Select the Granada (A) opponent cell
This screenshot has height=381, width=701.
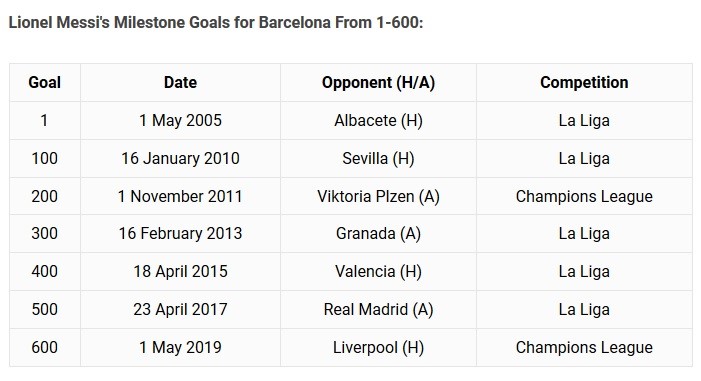pos(378,233)
